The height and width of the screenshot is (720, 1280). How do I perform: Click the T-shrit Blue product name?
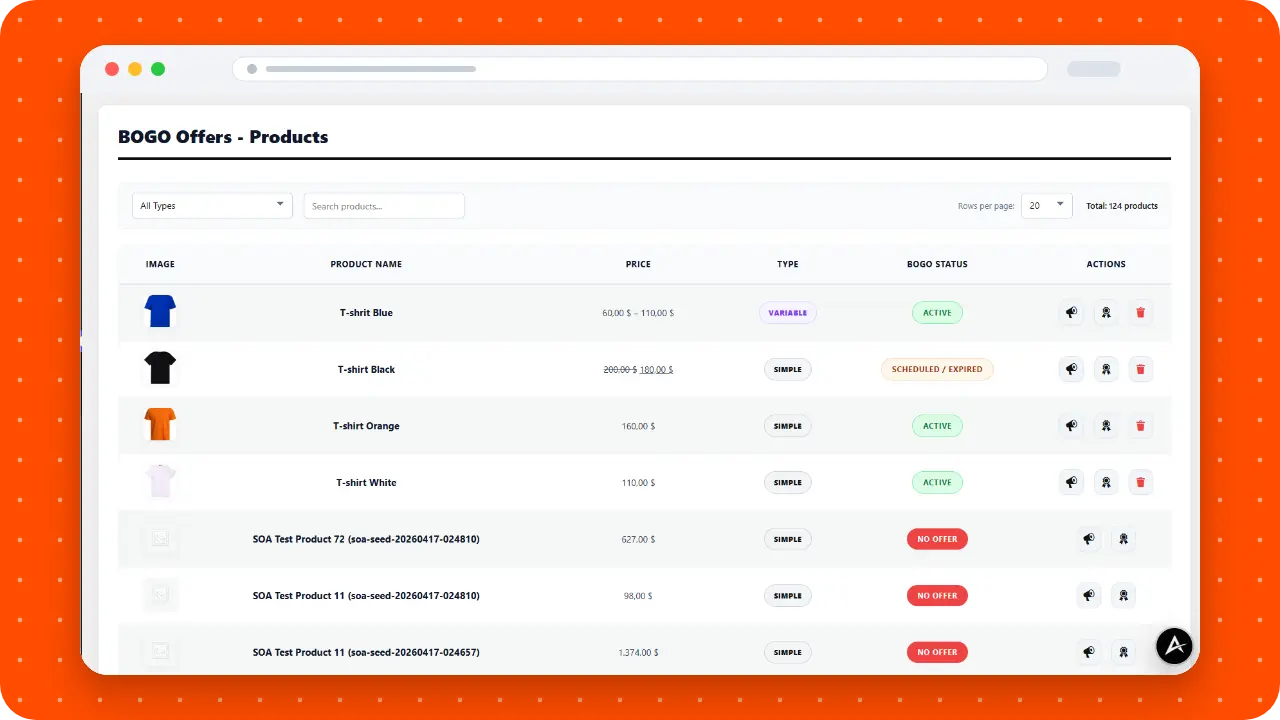click(366, 313)
